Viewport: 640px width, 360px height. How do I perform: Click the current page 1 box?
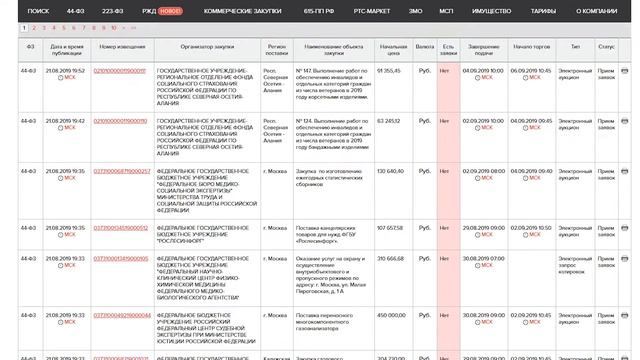[x=24, y=28]
